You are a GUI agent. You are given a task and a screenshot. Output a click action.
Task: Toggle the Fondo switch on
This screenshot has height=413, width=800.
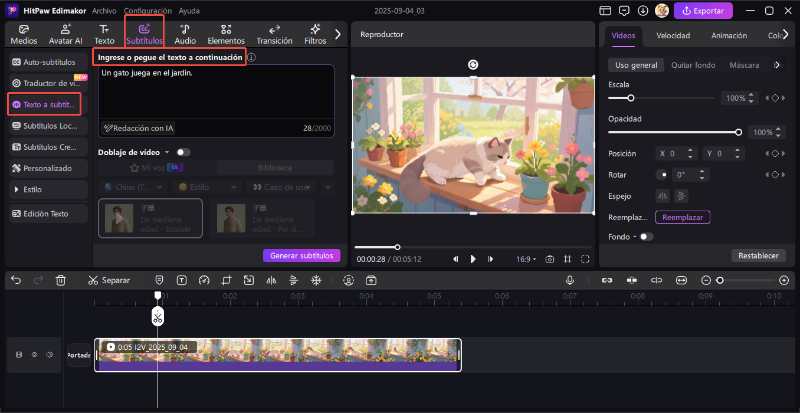pyautogui.click(x=646, y=237)
